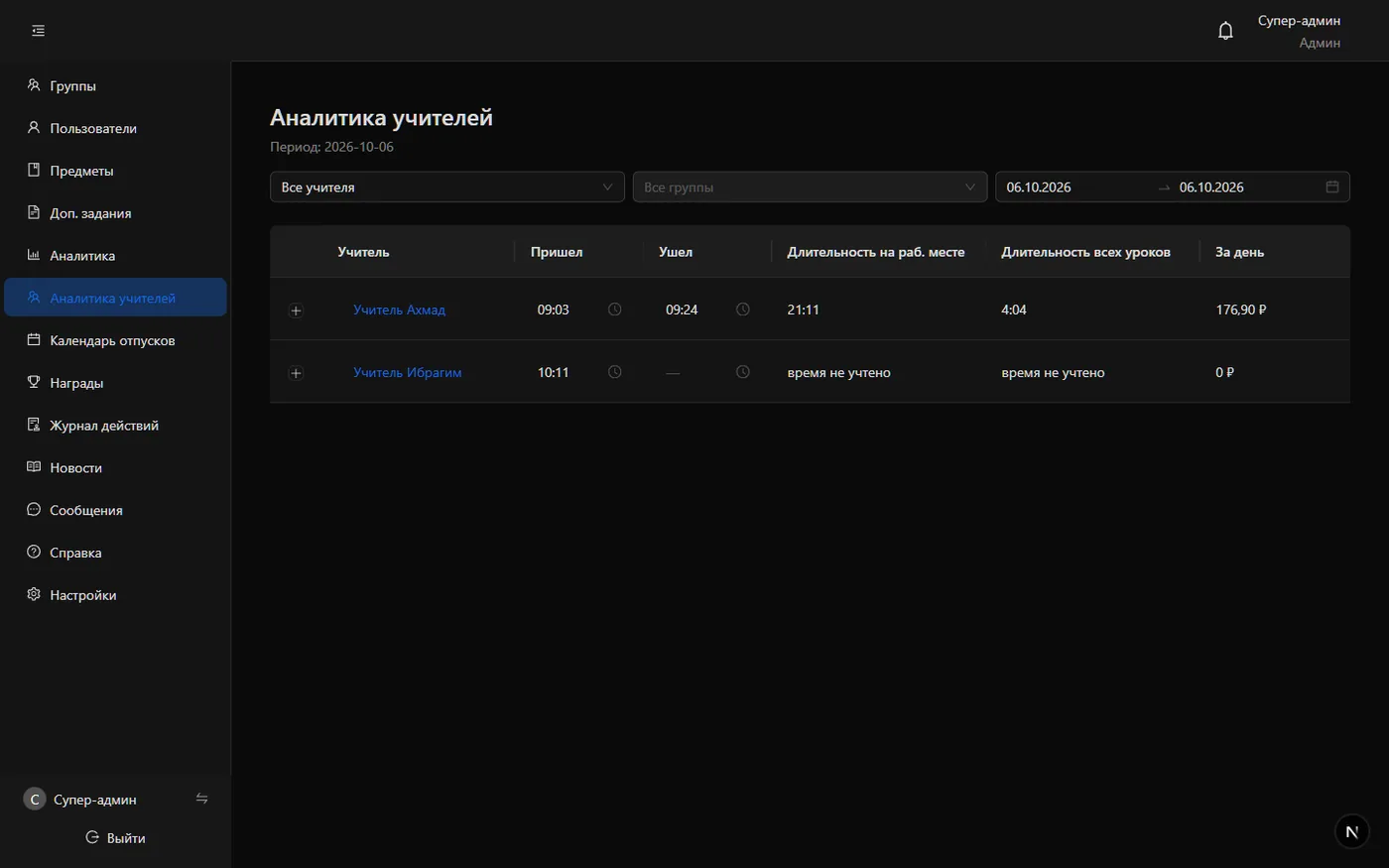Open the Учитель Ибрагим link

point(407,372)
